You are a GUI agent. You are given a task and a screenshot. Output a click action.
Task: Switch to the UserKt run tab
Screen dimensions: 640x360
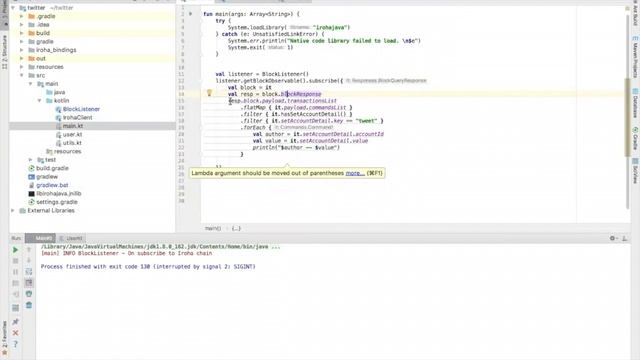71,238
